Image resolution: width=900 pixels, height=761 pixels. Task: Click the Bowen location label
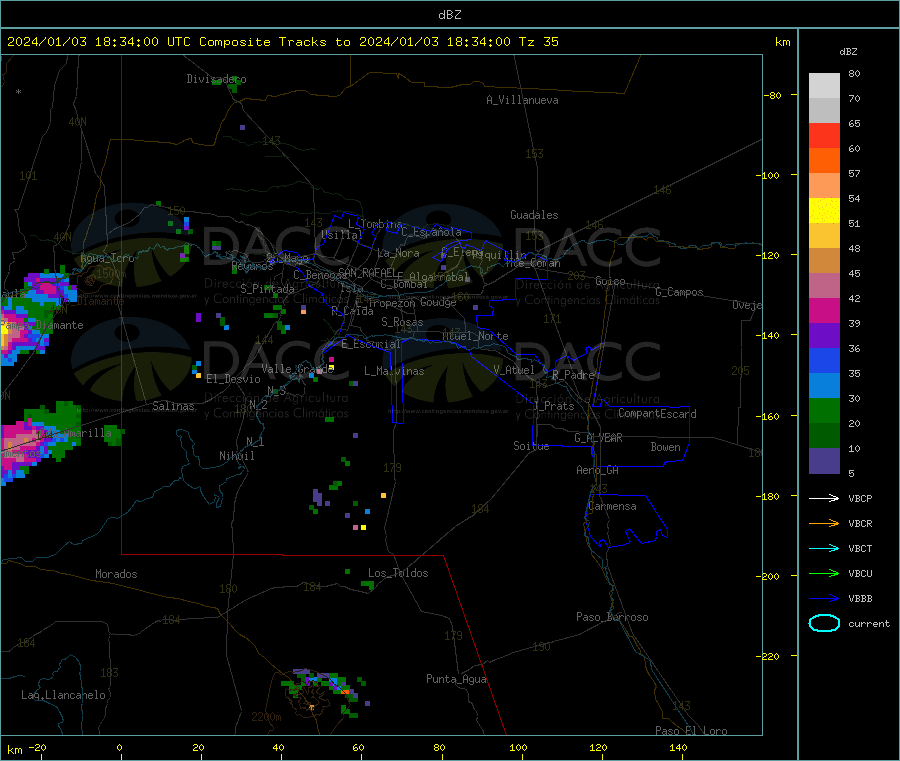click(x=665, y=446)
